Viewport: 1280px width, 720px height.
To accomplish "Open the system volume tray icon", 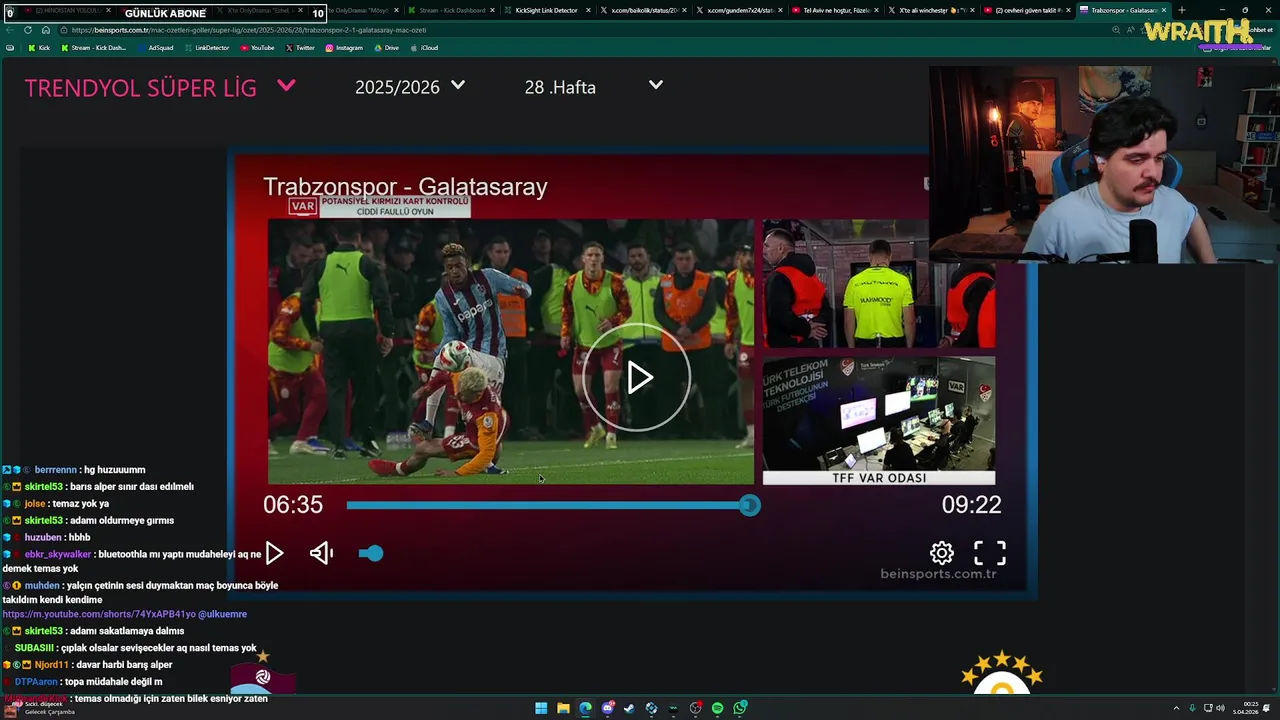I will (1220, 708).
